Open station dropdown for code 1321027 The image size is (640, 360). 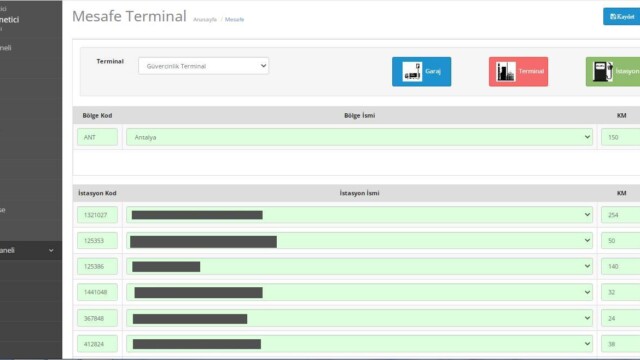(359, 215)
